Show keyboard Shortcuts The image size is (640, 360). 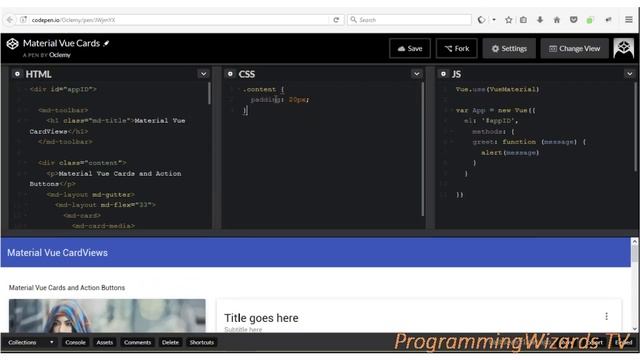click(202, 342)
